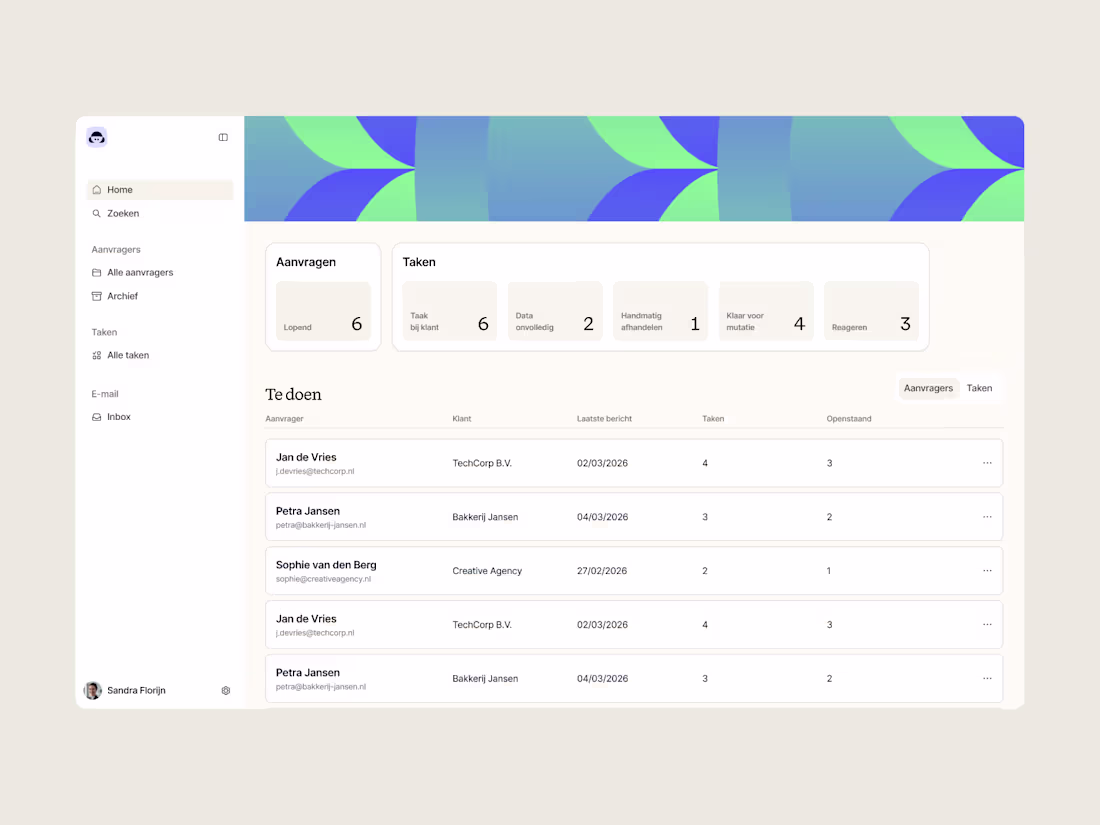Sort by the Openstaand column header

coord(849,419)
